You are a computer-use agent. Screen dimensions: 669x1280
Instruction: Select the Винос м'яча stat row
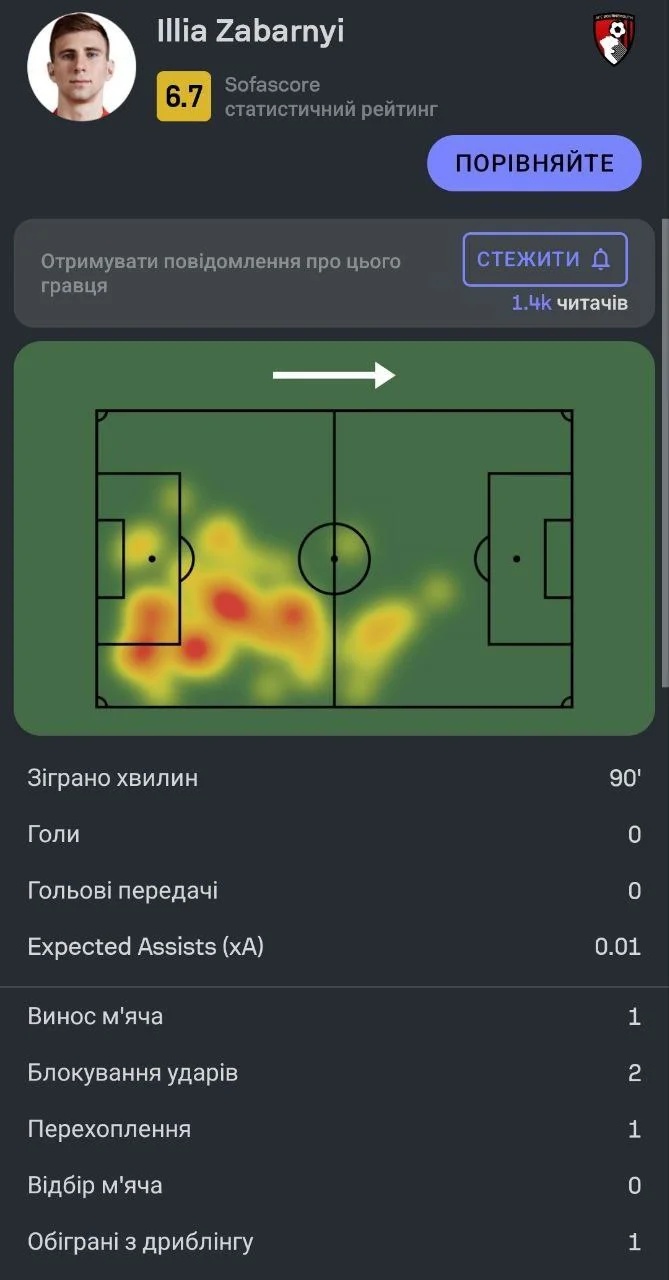pyautogui.click(x=334, y=1017)
